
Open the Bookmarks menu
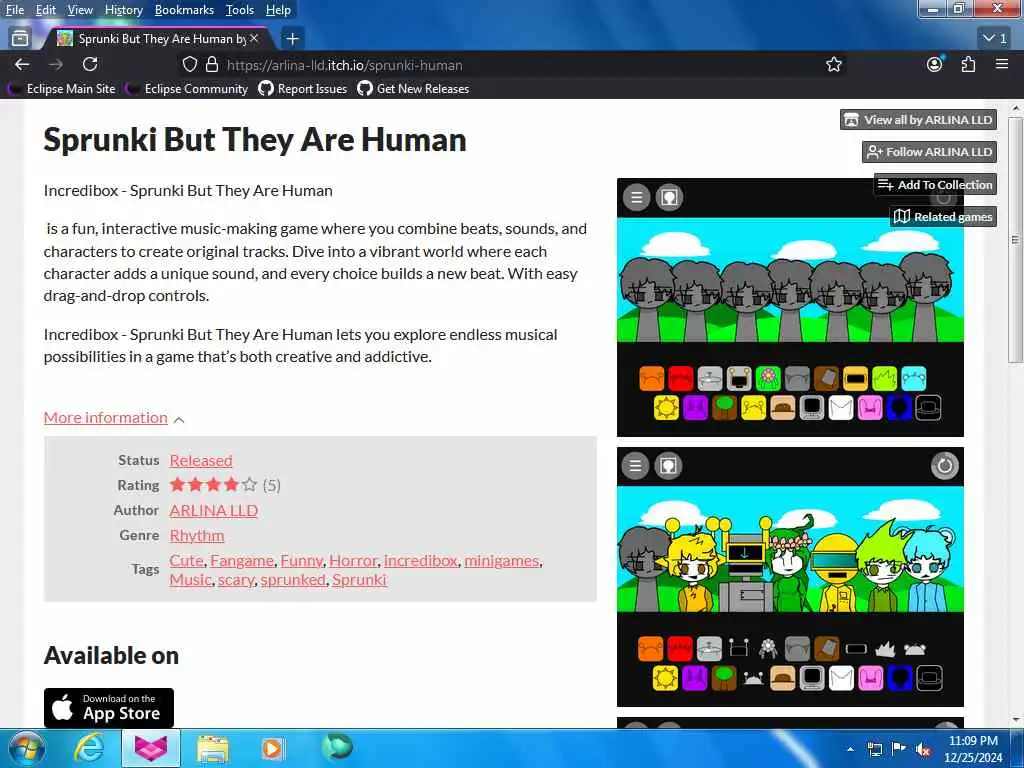[184, 10]
